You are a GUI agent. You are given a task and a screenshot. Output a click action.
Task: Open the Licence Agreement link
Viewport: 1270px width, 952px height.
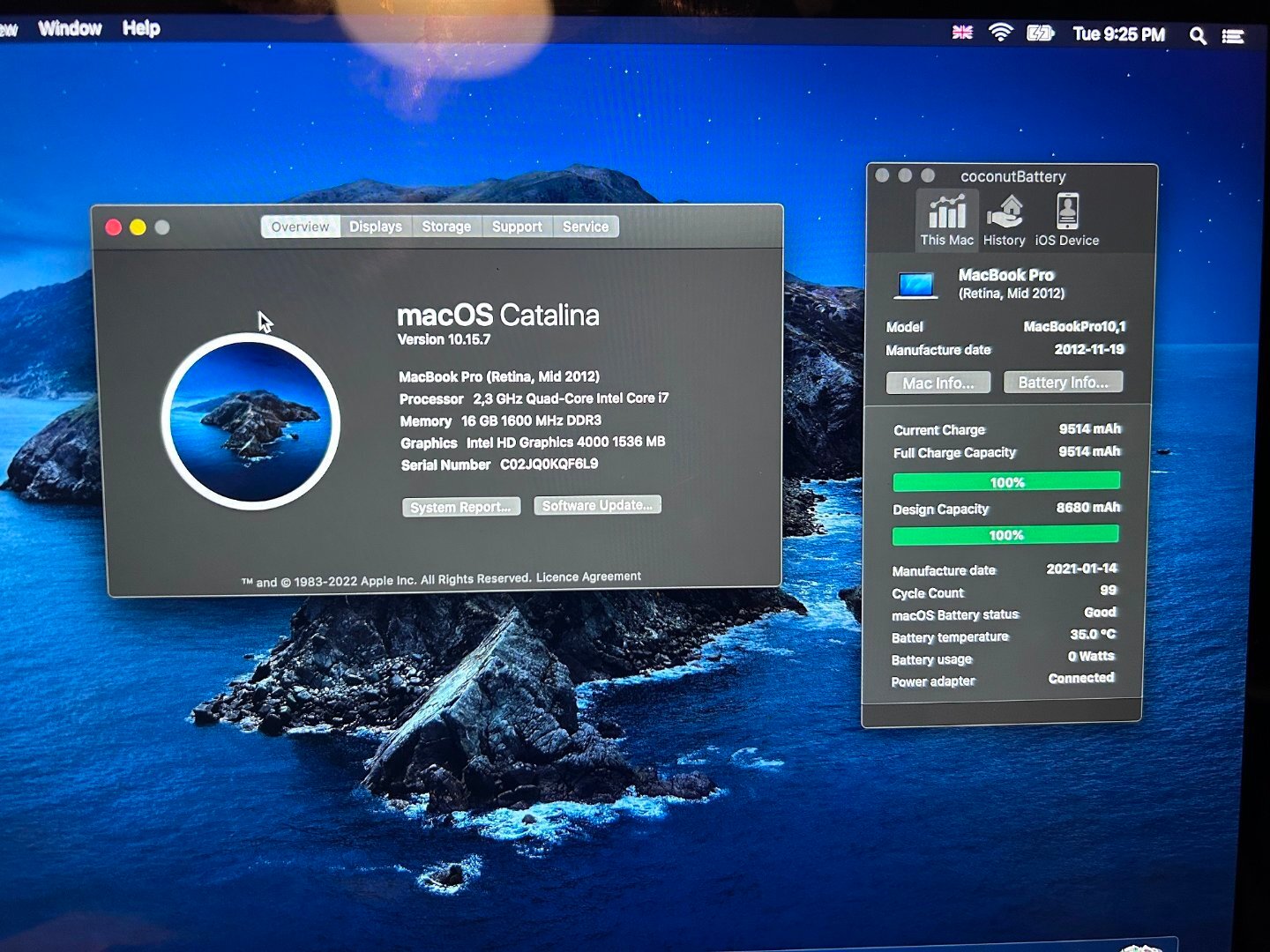pyautogui.click(x=588, y=576)
